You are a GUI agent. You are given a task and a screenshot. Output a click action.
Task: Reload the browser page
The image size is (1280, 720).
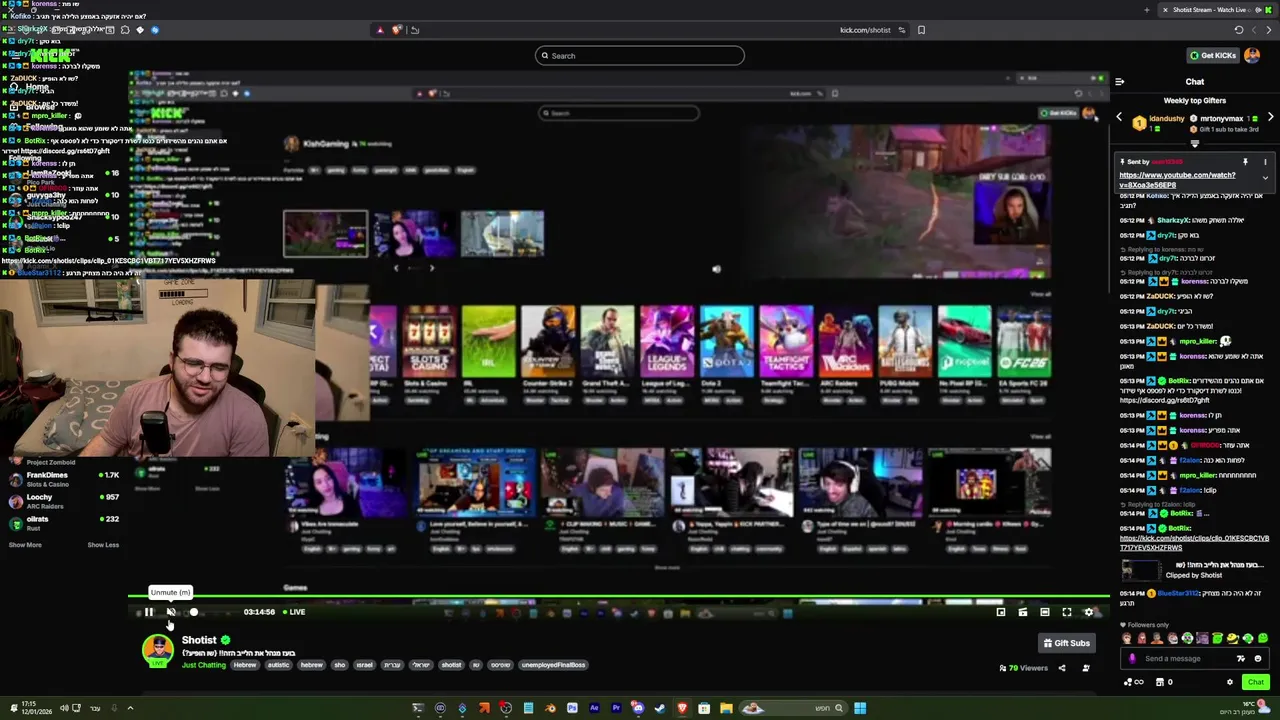click(x=1238, y=30)
